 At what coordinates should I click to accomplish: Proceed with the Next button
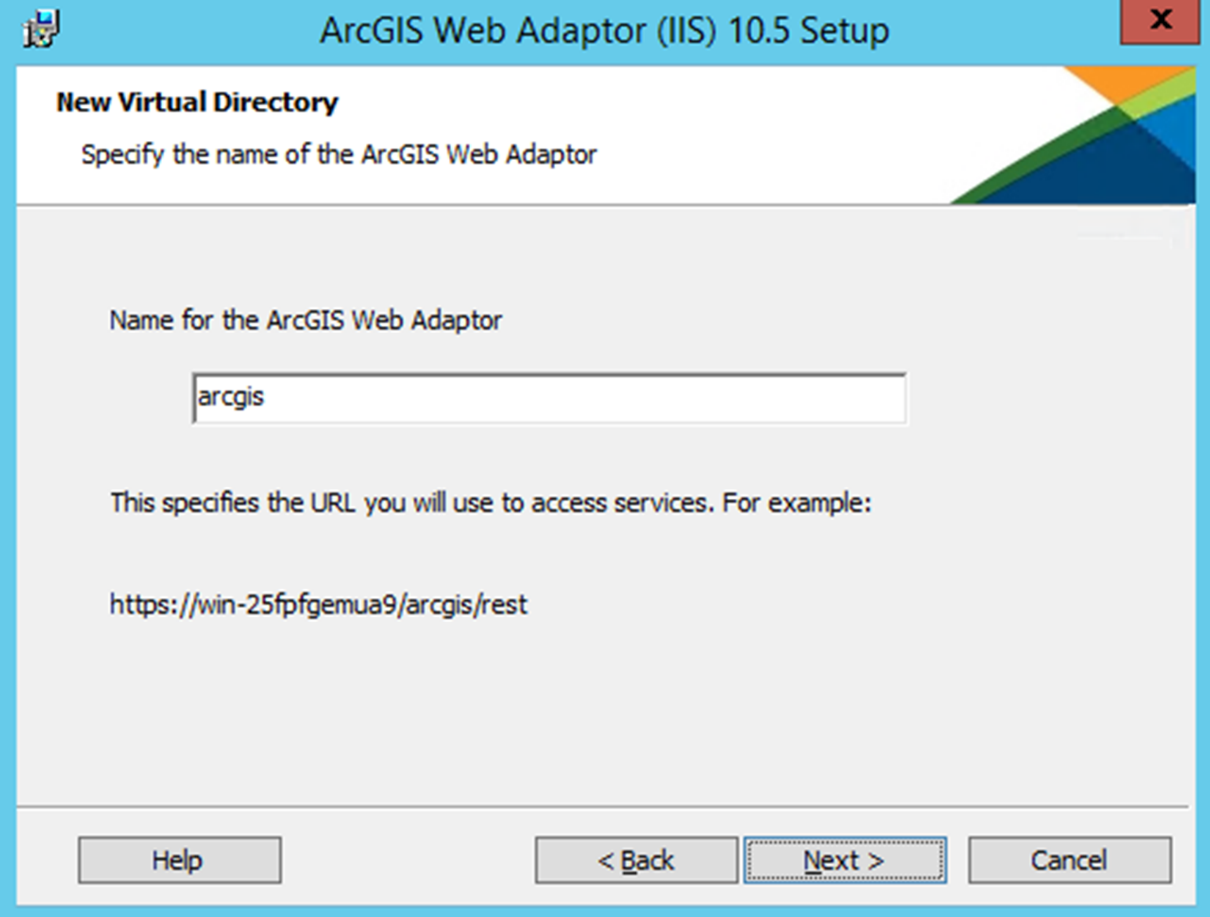tap(845, 860)
